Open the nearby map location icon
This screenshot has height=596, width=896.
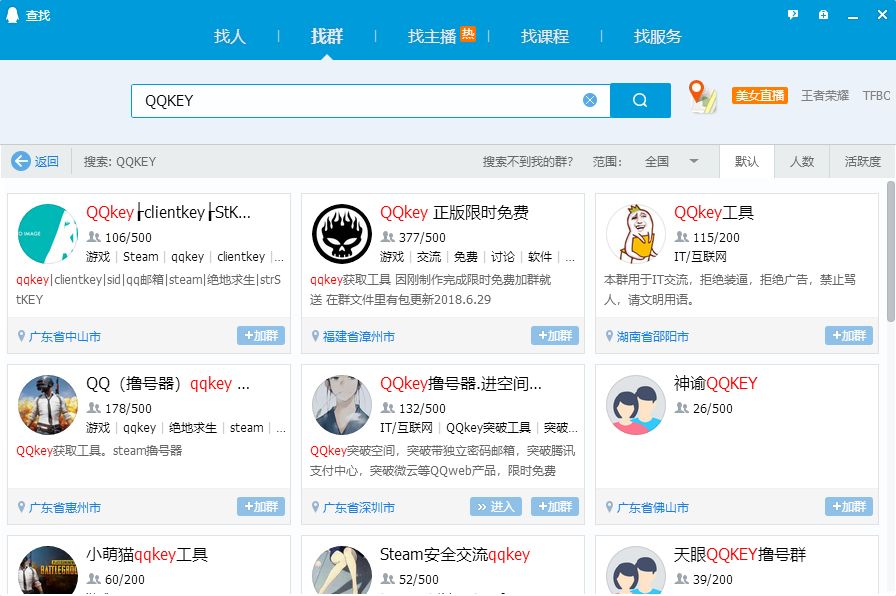tap(703, 97)
